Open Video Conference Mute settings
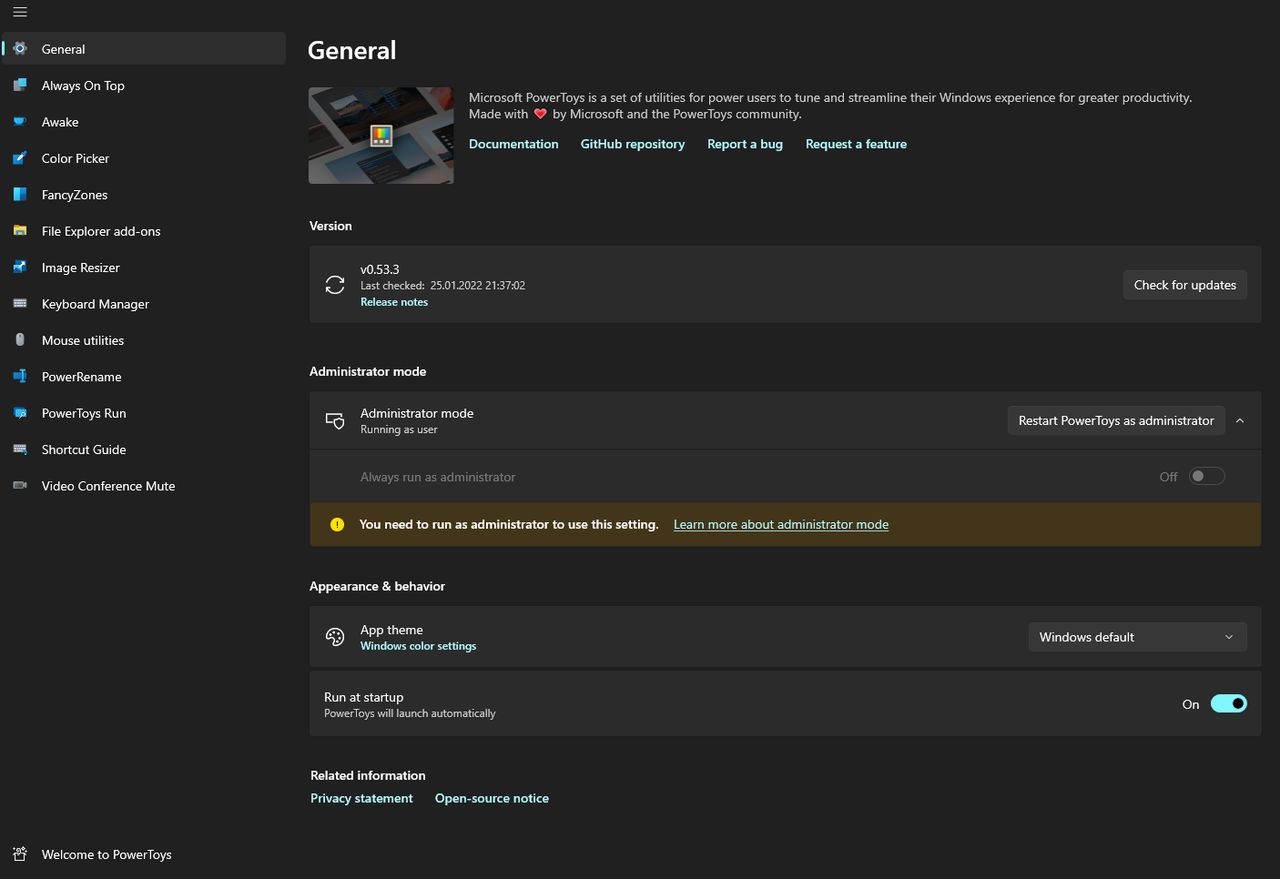Image resolution: width=1280 pixels, height=879 pixels. pos(143,485)
